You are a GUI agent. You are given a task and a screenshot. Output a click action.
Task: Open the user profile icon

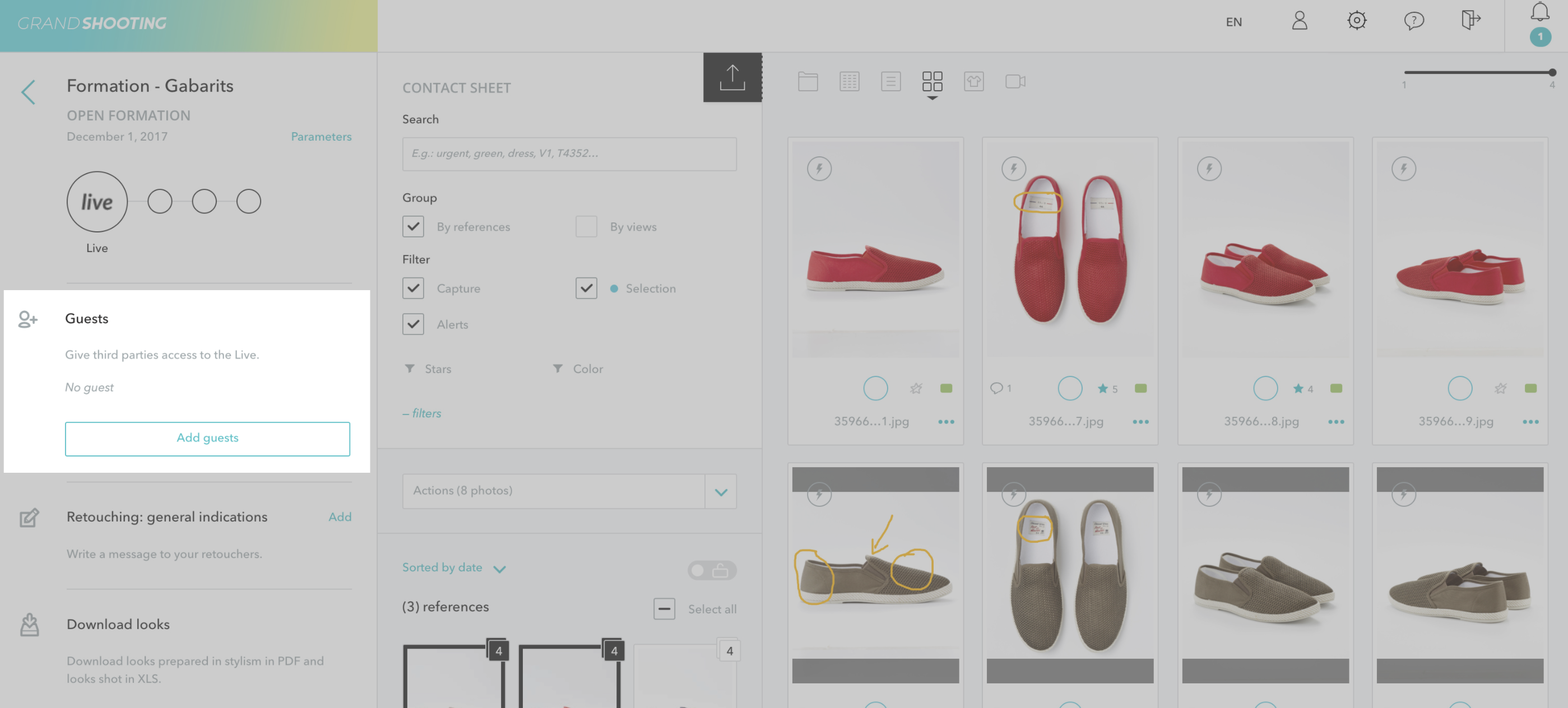point(1300,21)
